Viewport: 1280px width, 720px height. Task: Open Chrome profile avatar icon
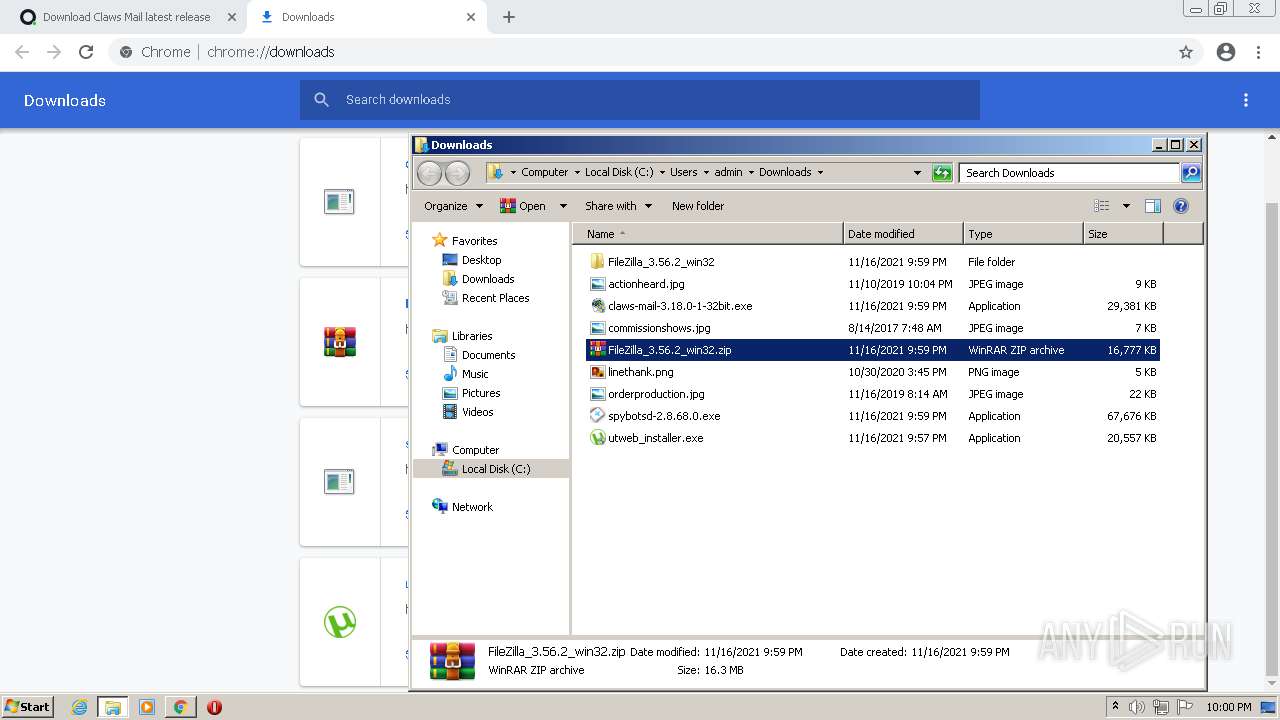point(1226,52)
